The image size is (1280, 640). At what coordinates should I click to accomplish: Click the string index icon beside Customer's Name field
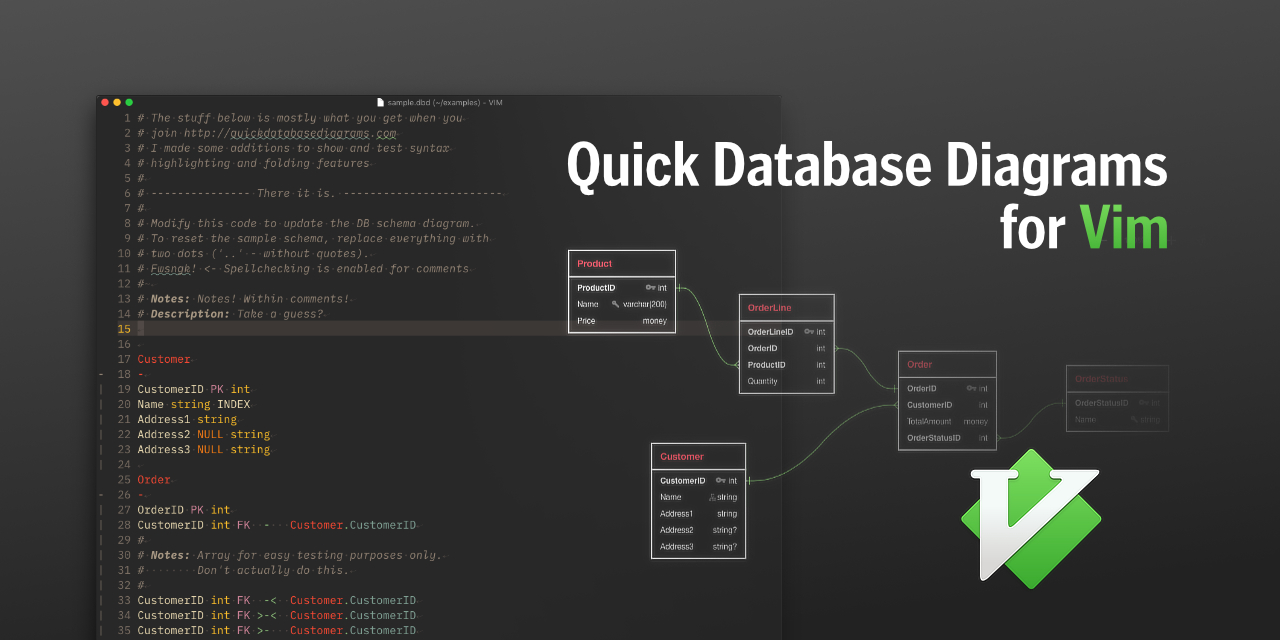tap(711, 497)
